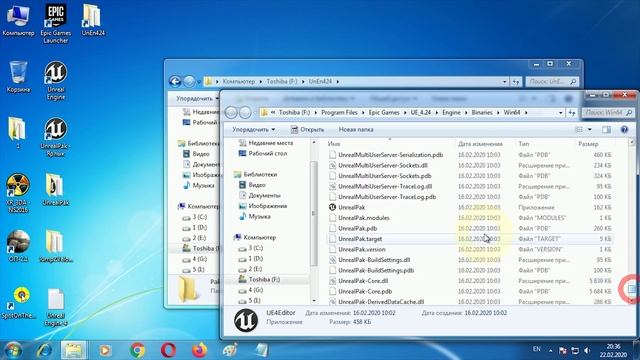640x360 pixels.
Task: Click Binaries in the address path
Action: pos(482,112)
